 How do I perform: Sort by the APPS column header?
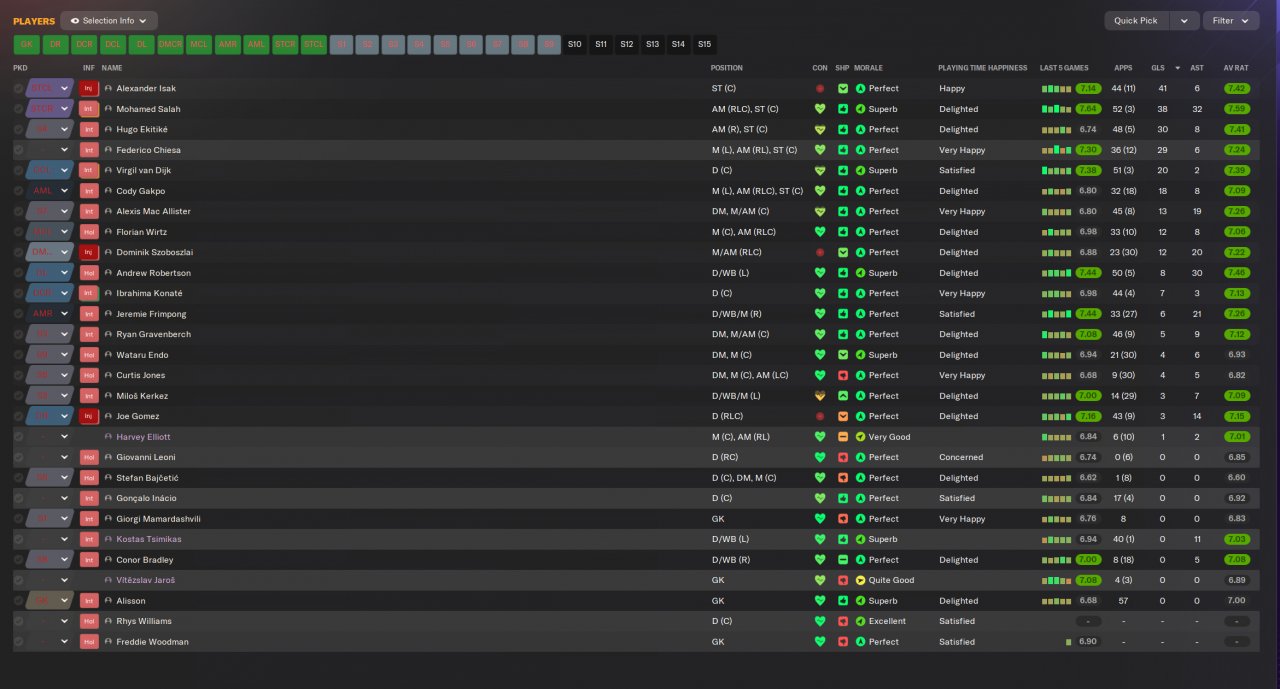click(x=1123, y=68)
